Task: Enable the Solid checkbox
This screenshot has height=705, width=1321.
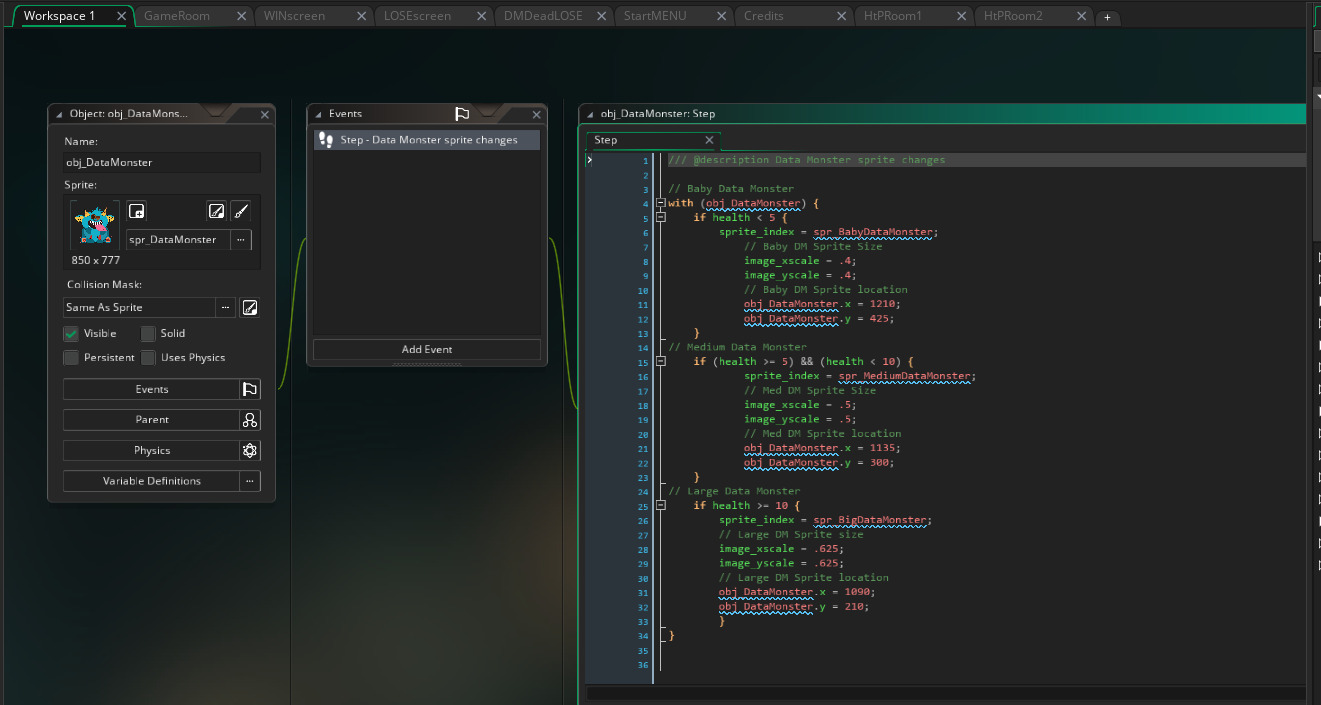Action: (x=148, y=333)
